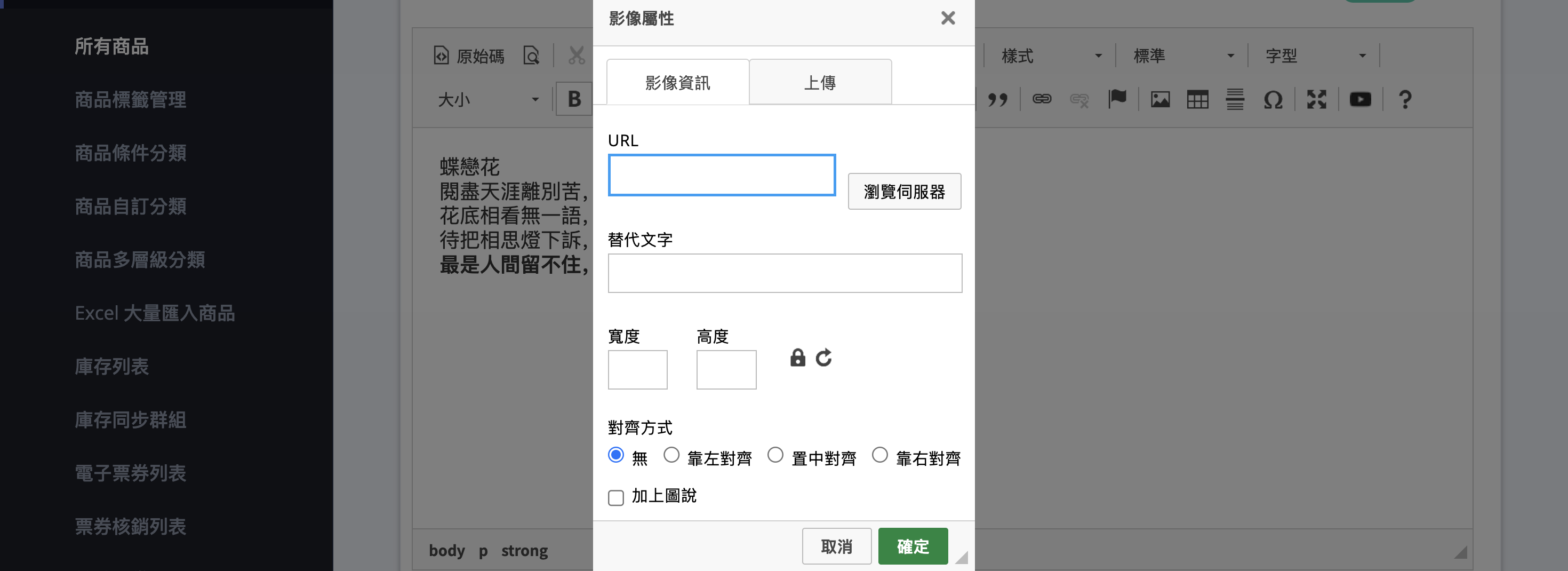Image resolution: width=1568 pixels, height=571 pixels.
Task: Open 票券核銷列表 in the sidebar
Action: point(130,527)
